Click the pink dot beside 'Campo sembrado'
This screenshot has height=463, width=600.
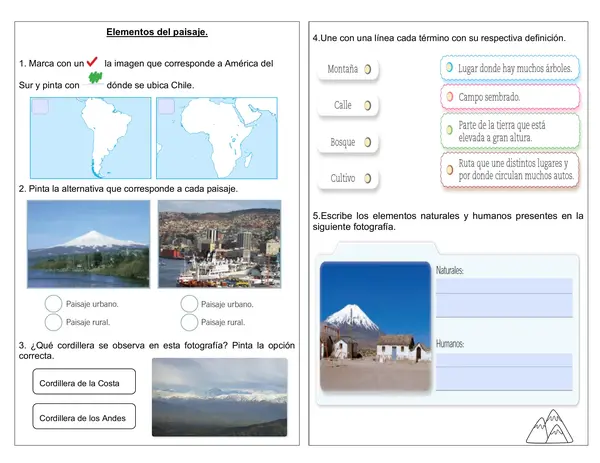(x=450, y=96)
